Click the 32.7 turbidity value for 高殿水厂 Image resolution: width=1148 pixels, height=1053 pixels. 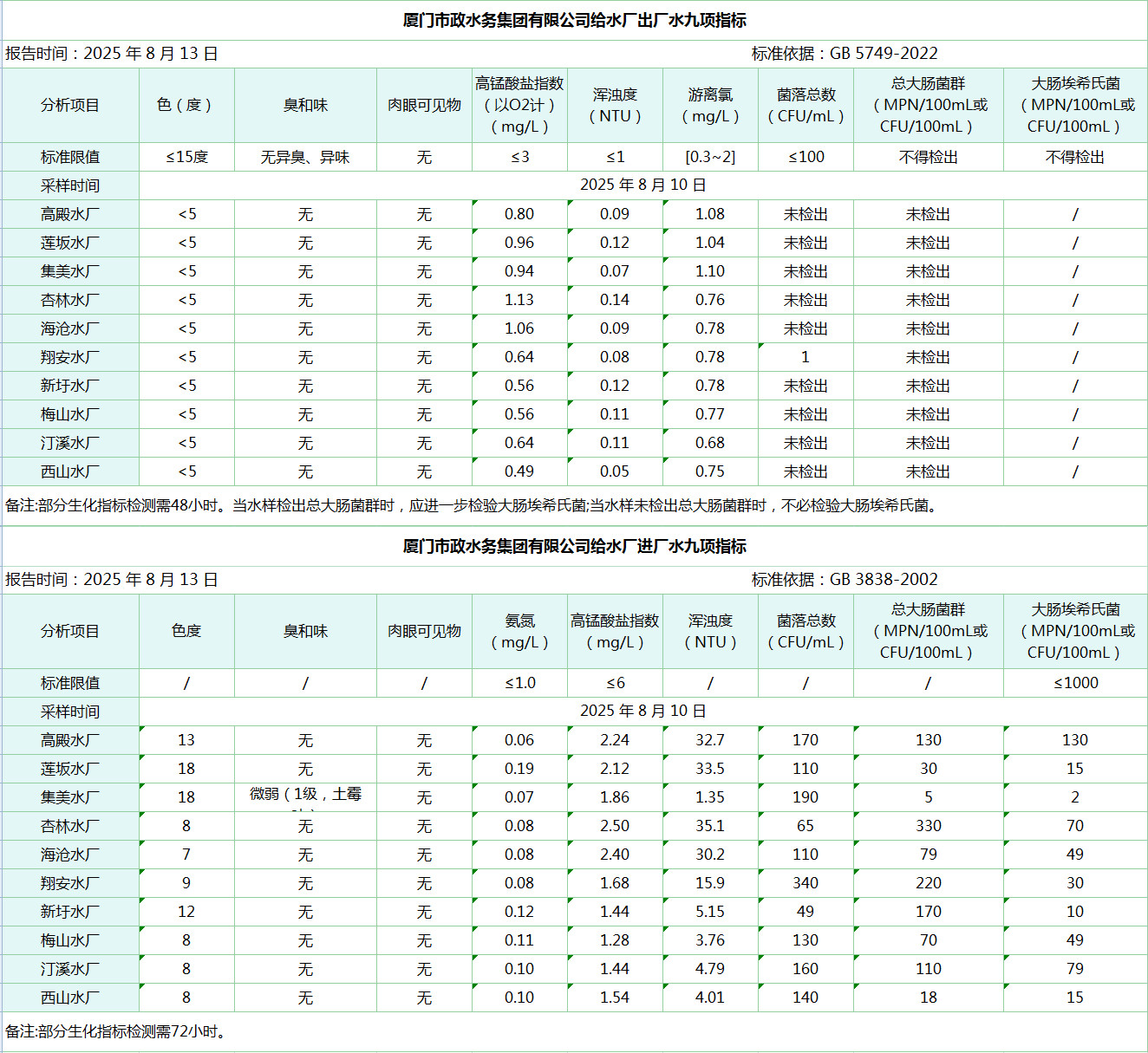(710, 740)
